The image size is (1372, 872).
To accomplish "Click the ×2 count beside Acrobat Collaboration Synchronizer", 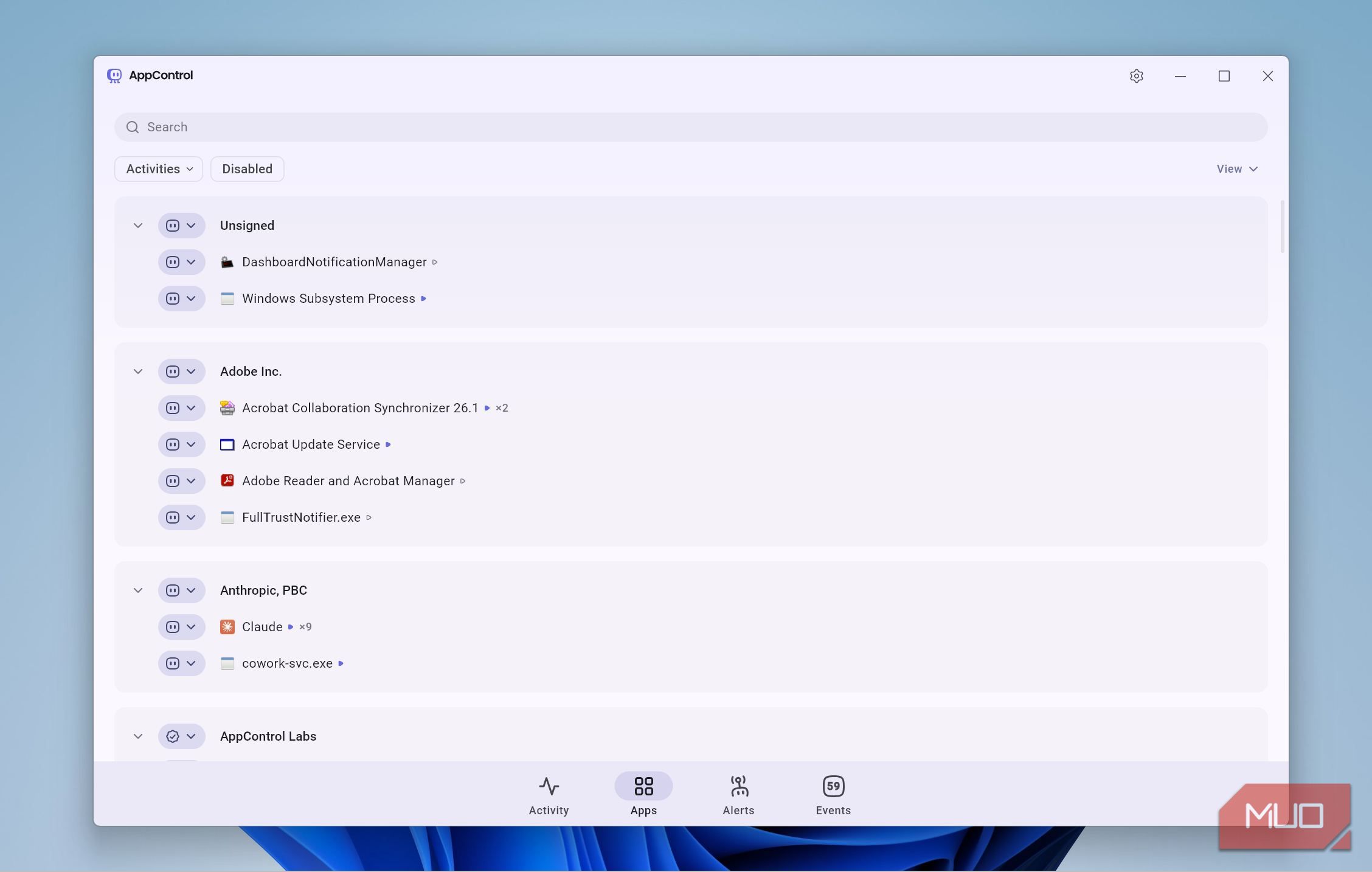I will click(x=502, y=408).
